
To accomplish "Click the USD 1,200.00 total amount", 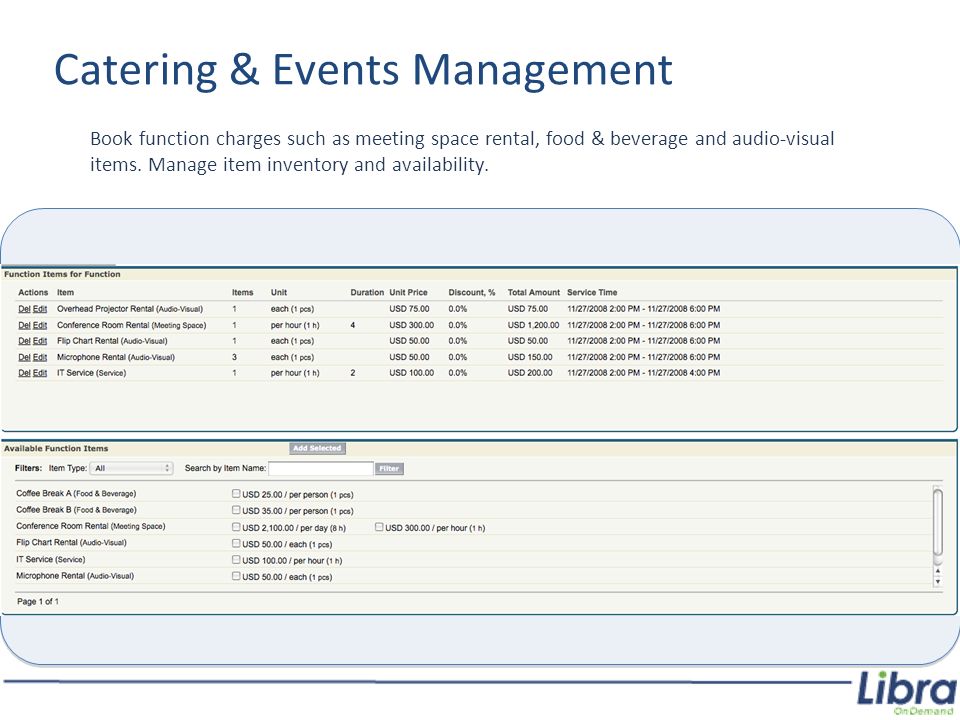I will point(533,325).
